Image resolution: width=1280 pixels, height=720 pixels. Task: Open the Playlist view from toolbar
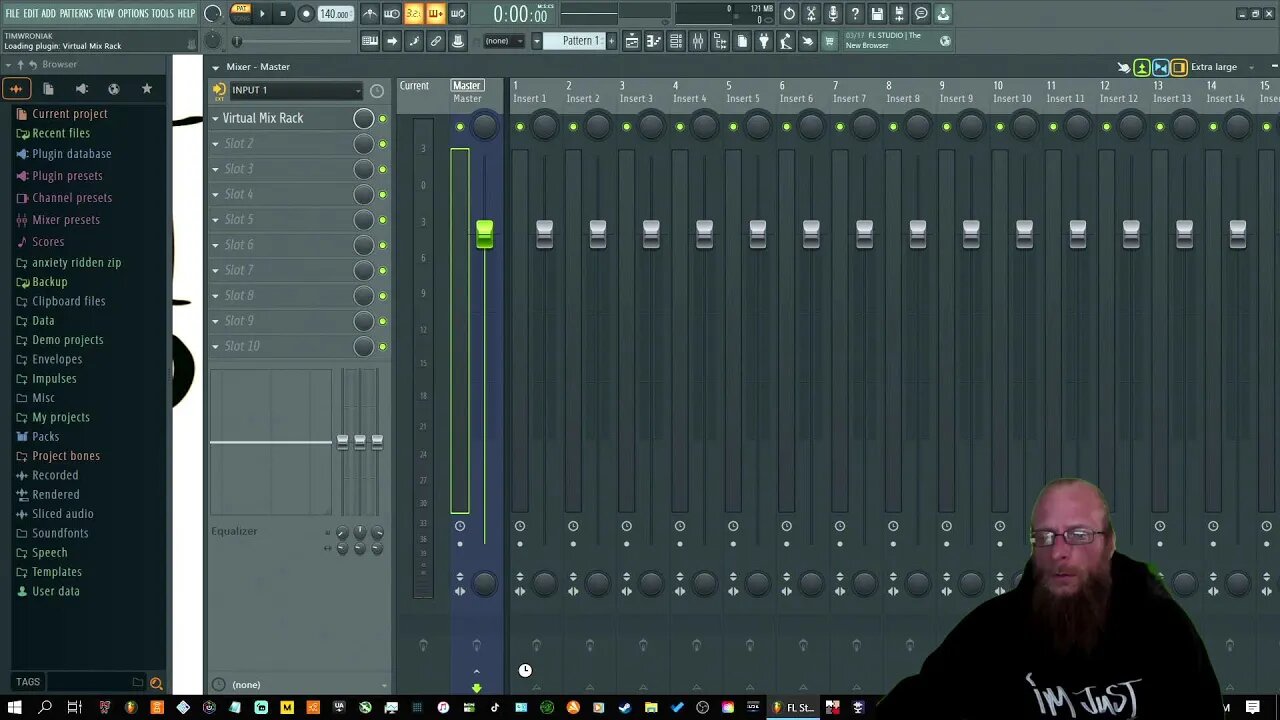click(632, 41)
